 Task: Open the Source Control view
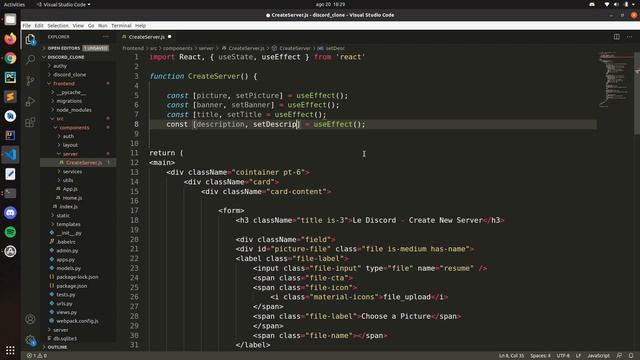click(x=31, y=80)
